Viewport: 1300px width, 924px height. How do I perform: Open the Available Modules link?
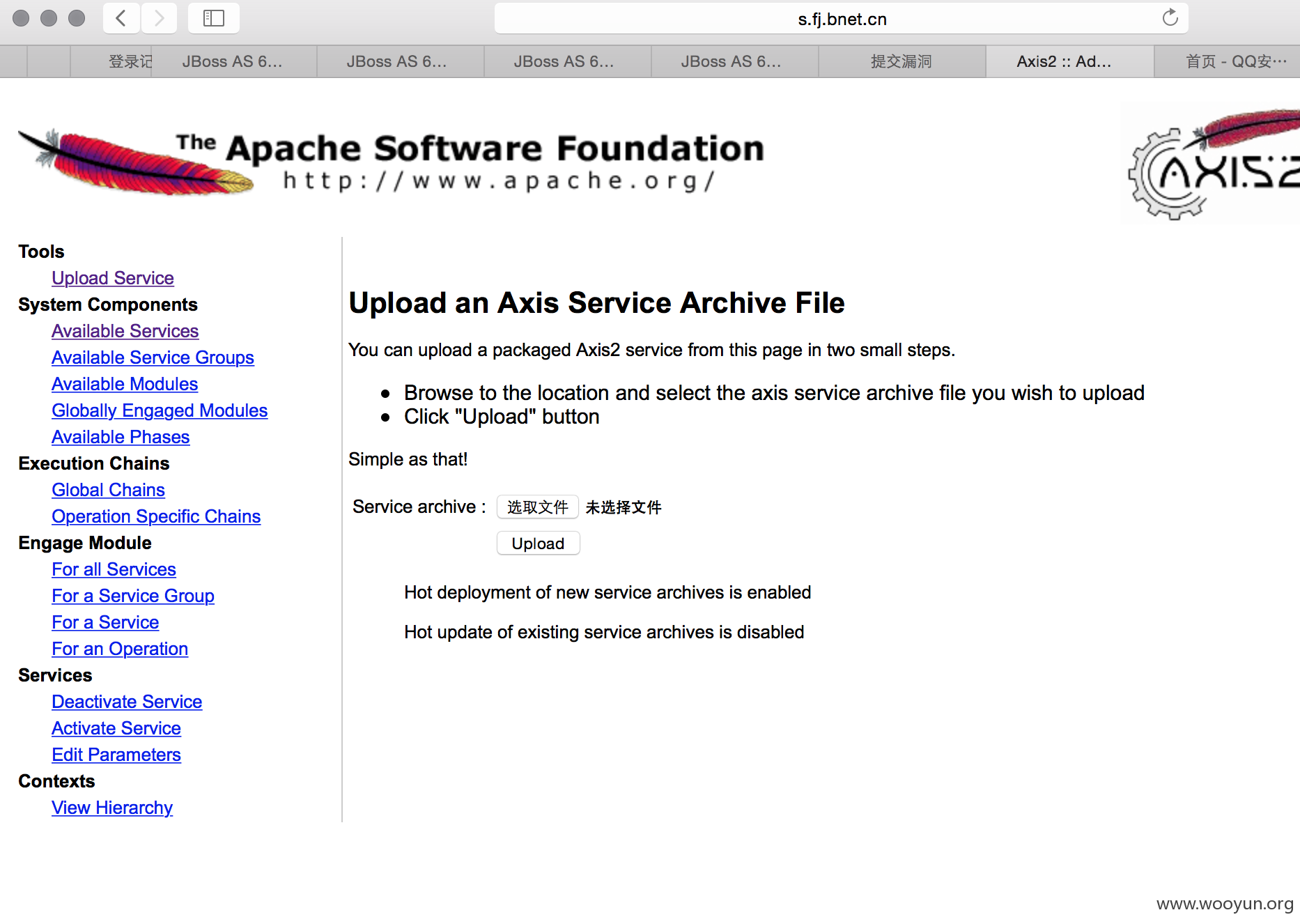(x=125, y=384)
